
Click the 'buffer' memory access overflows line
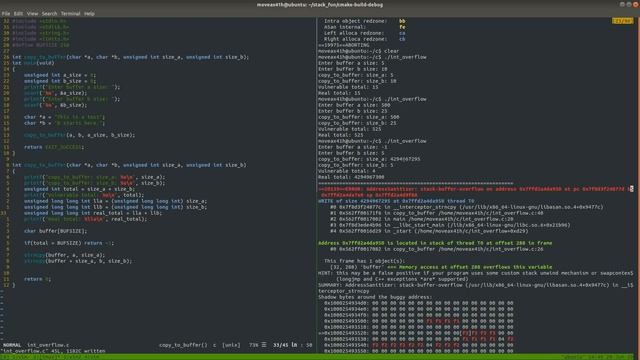pos(441,267)
